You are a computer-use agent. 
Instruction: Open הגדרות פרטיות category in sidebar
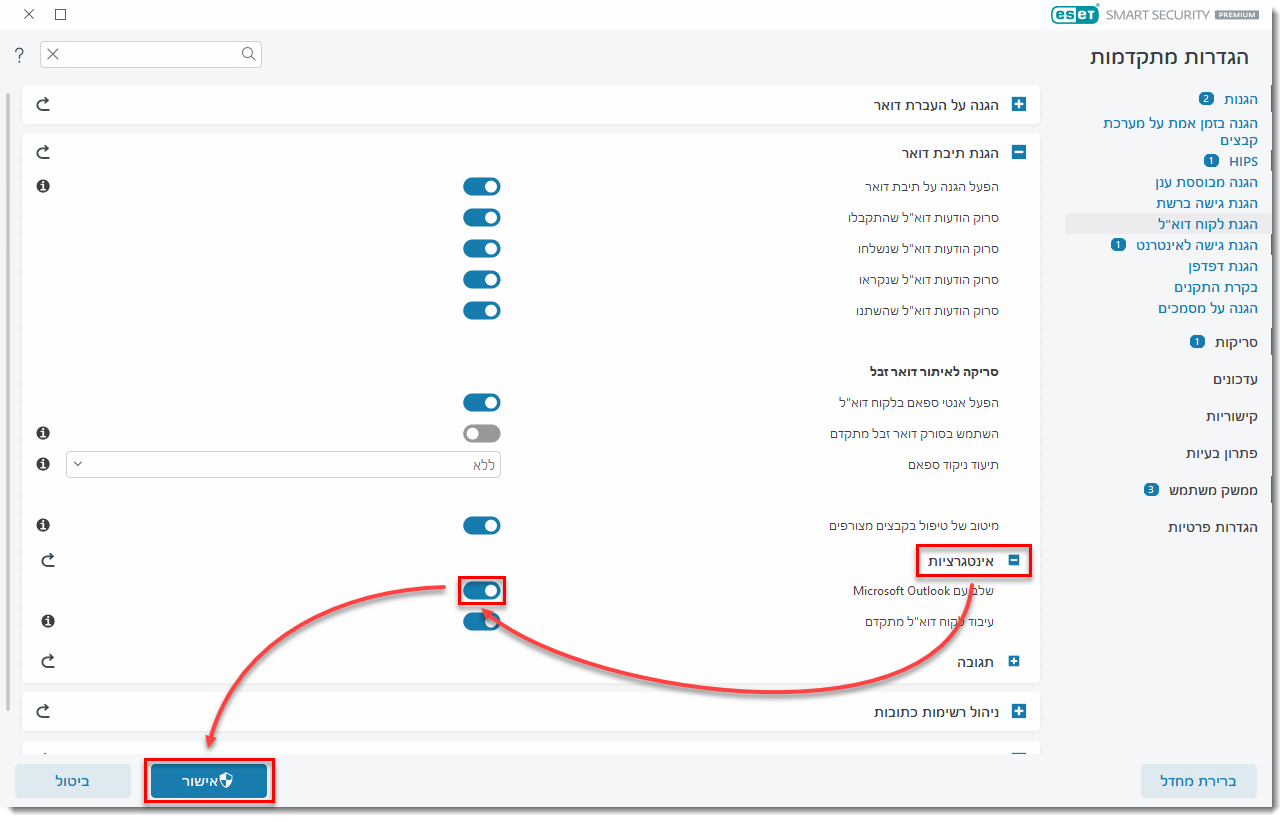pyautogui.click(x=1213, y=527)
